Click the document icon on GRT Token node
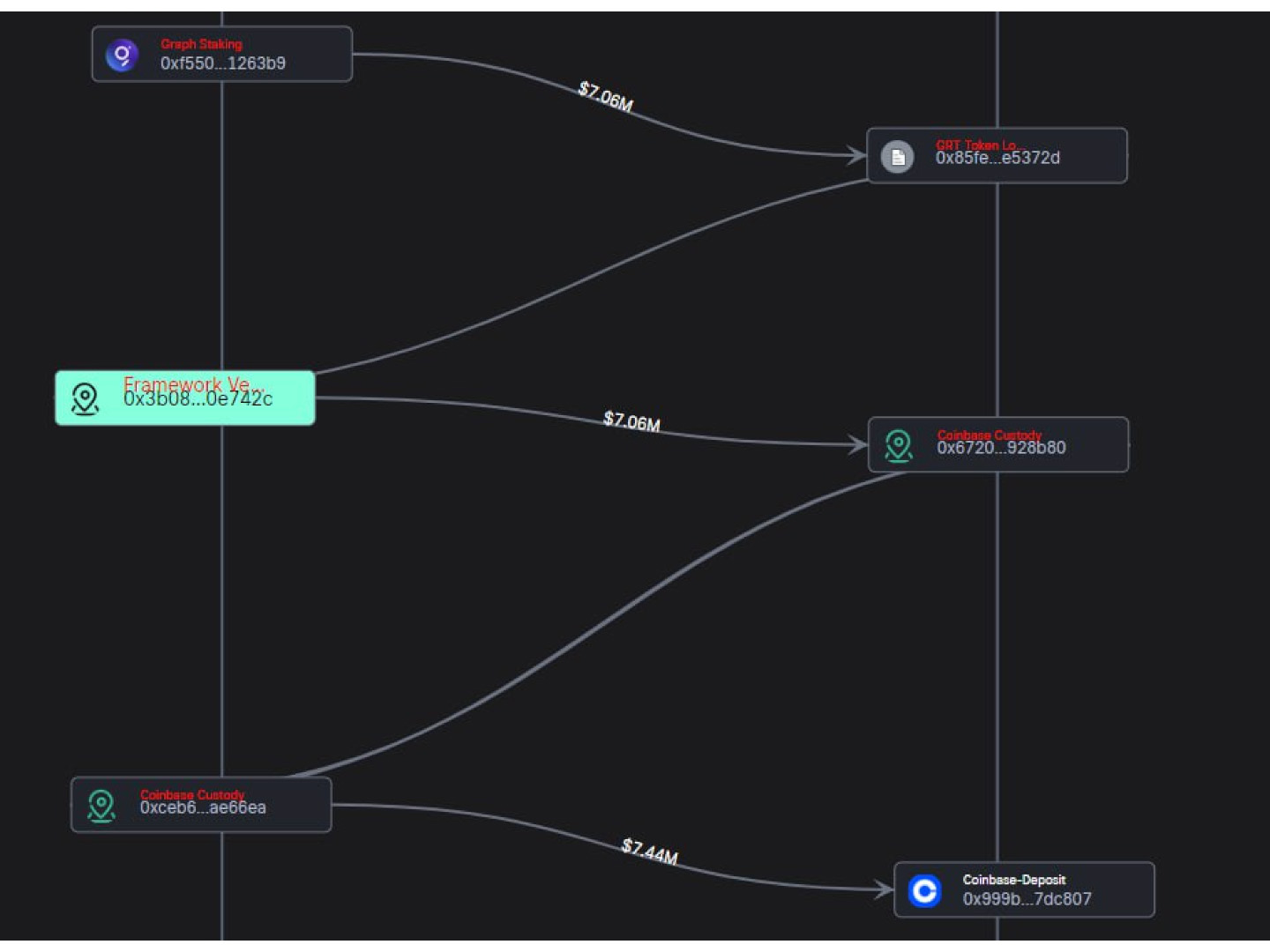Image resolution: width=1270 pixels, height=952 pixels. (x=897, y=157)
